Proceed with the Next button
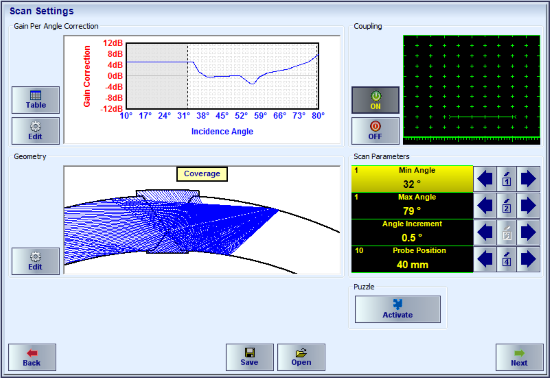 [x=519, y=357]
